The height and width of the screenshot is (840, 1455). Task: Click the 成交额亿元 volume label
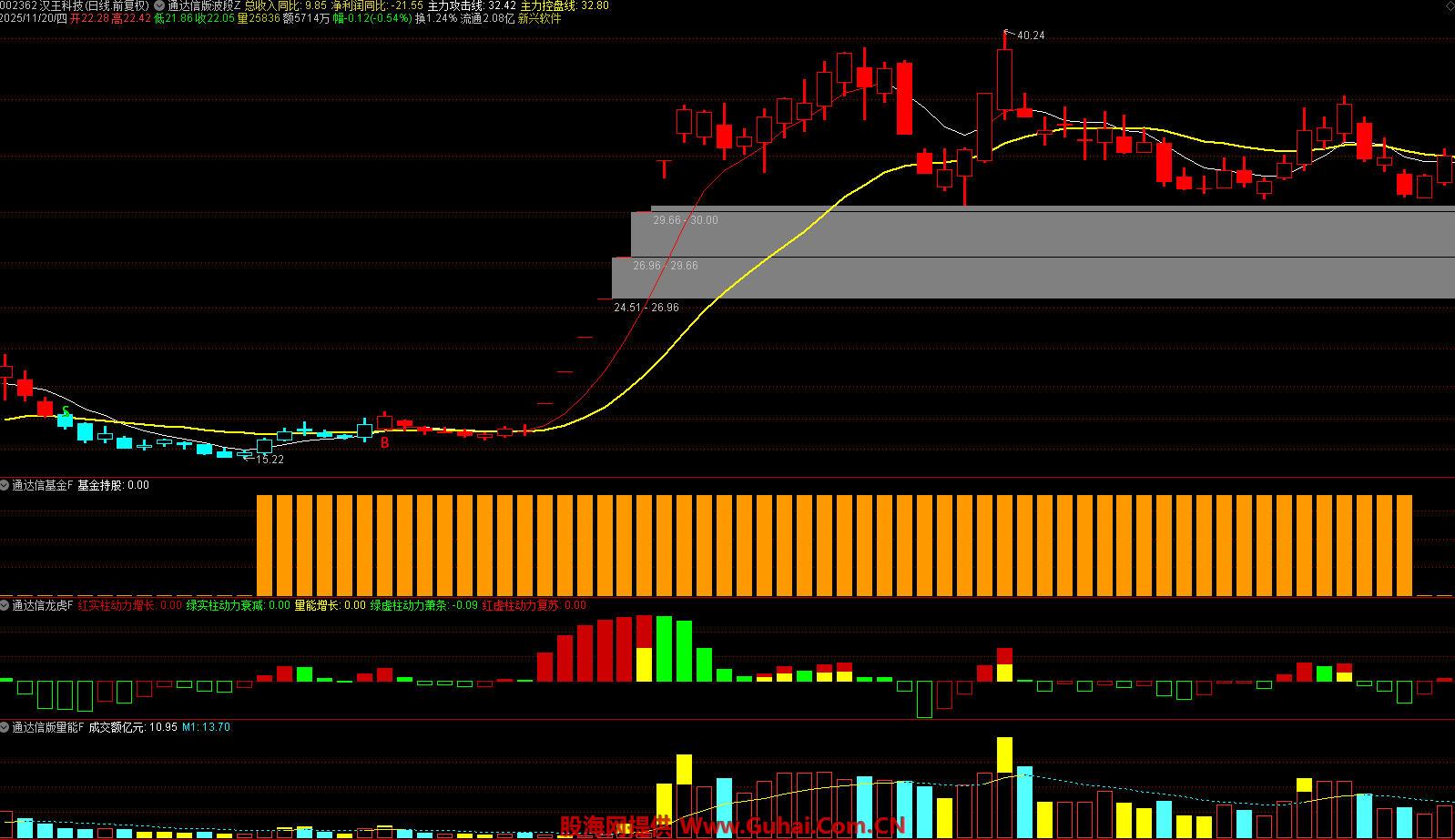pos(117,727)
